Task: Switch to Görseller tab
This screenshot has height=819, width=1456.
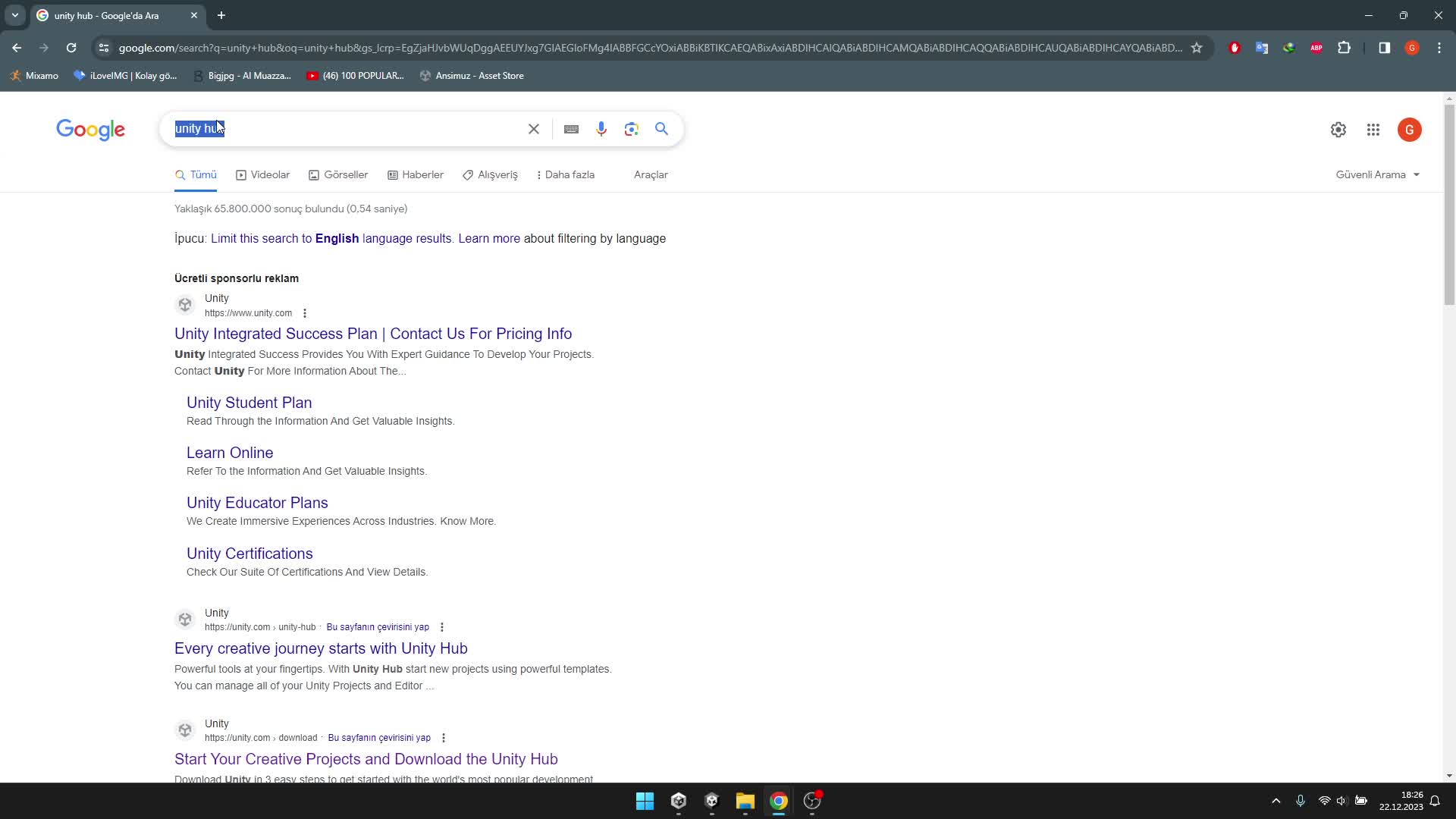Action: click(x=338, y=174)
